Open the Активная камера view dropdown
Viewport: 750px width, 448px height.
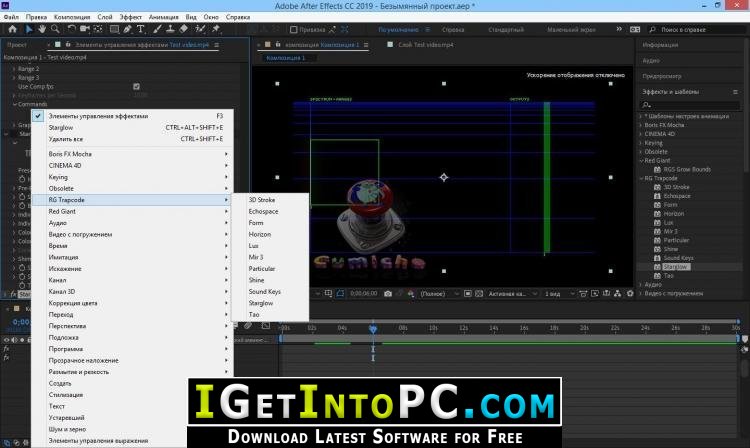pos(512,294)
